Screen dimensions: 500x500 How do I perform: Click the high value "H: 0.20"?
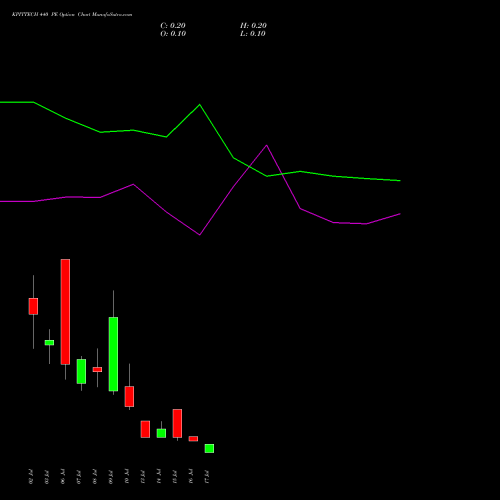click(253, 26)
